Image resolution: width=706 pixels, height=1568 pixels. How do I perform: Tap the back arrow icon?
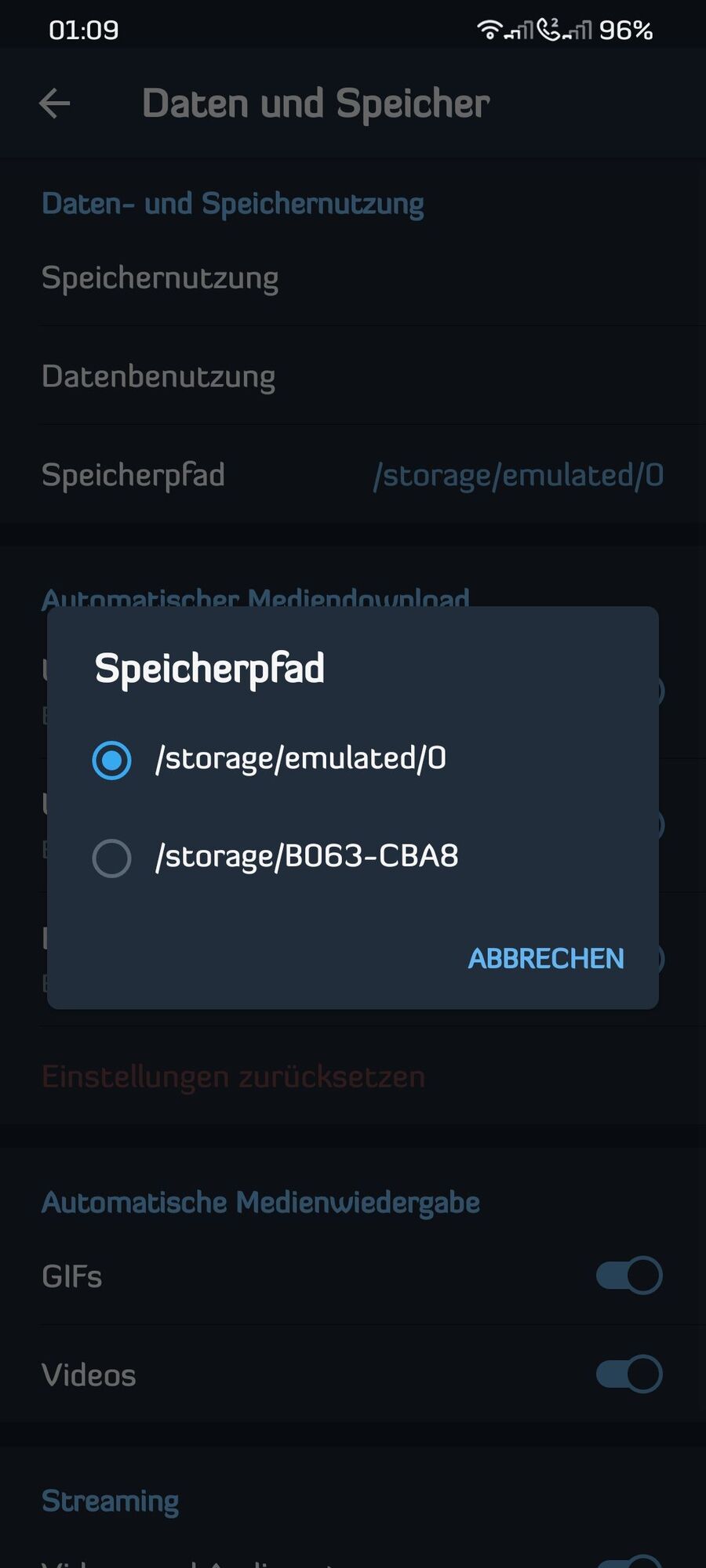55,103
